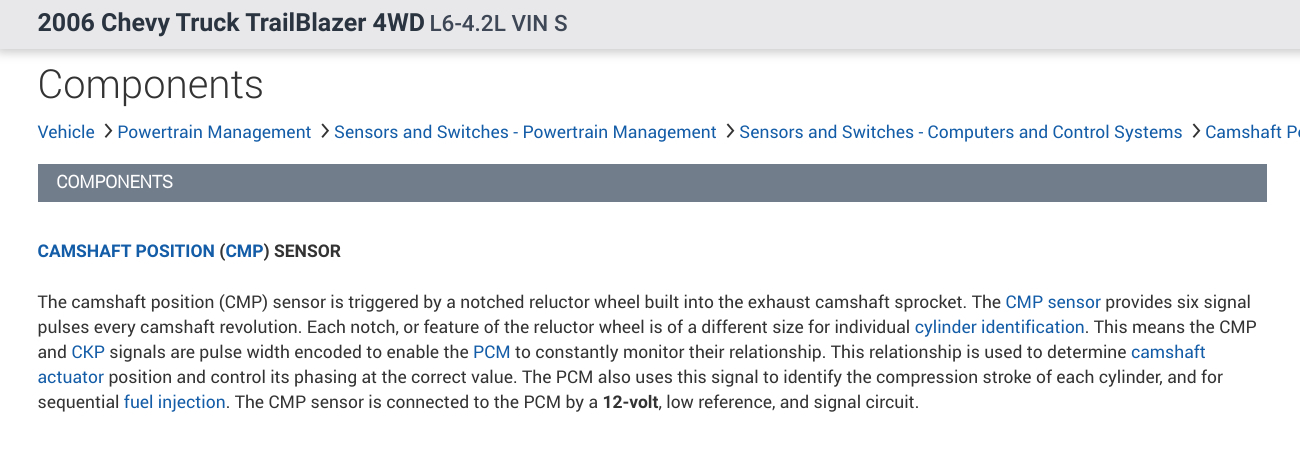The image size is (1300, 472).
Task: Click the CMP link in the section heading
Action: click(x=244, y=252)
